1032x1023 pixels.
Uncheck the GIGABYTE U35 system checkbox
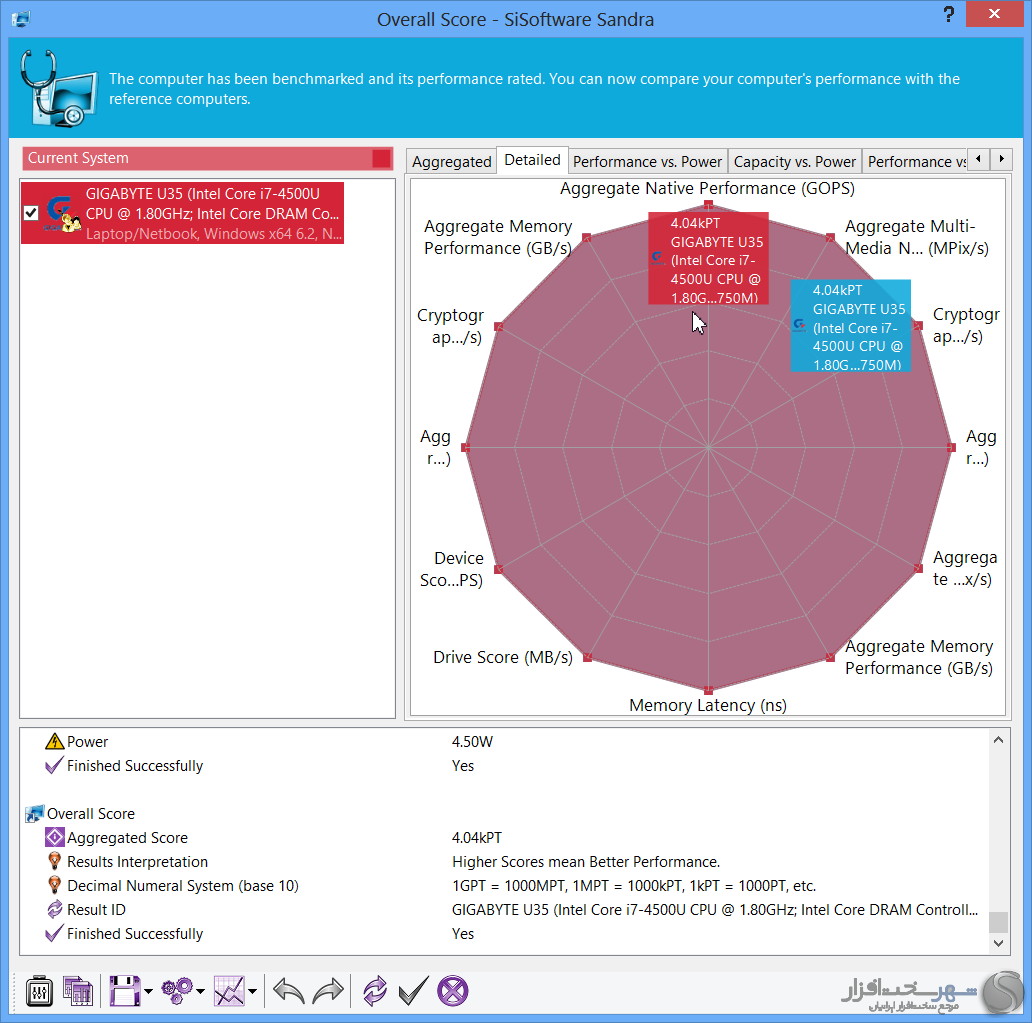[x=31, y=213]
